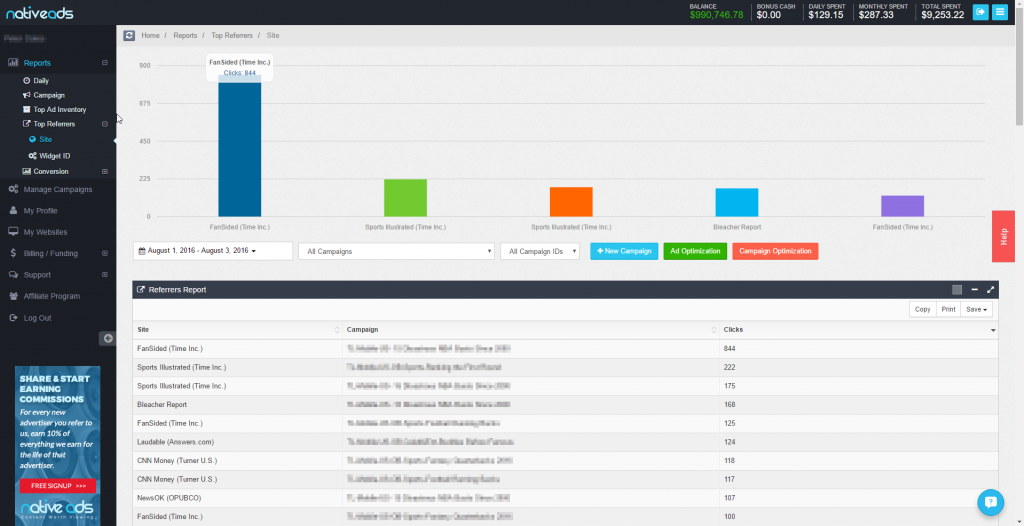Click the New Campaign button
The image size is (1024, 526).
[x=624, y=252]
